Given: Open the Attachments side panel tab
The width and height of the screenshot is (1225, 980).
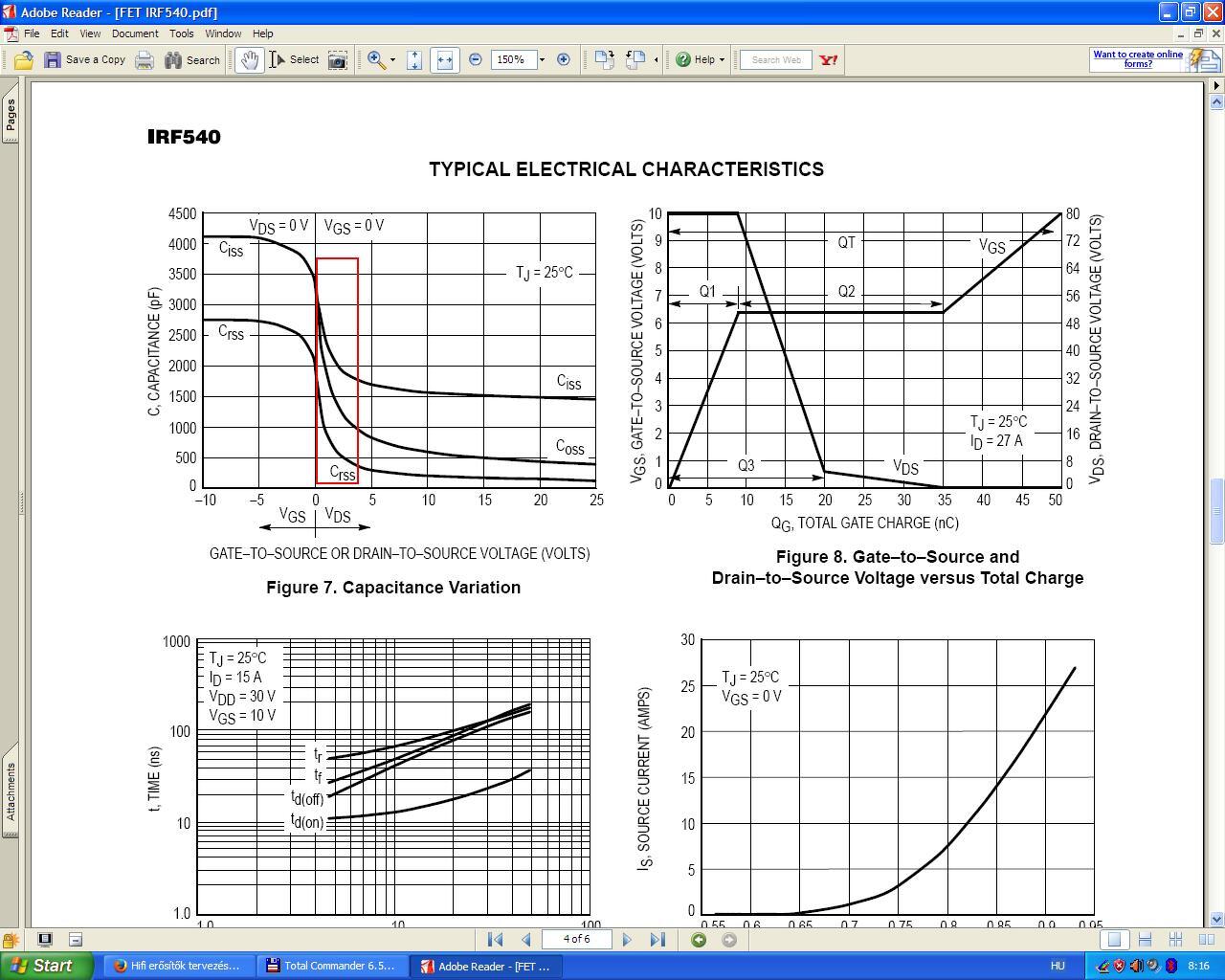Looking at the screenshot, I should tap(11, 791).
